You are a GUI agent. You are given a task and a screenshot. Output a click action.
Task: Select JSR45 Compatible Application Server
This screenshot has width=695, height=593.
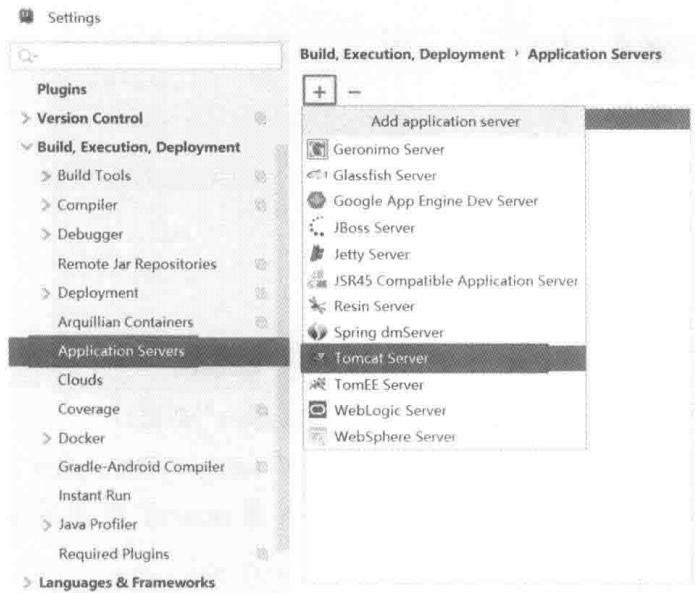click(444, 280)
